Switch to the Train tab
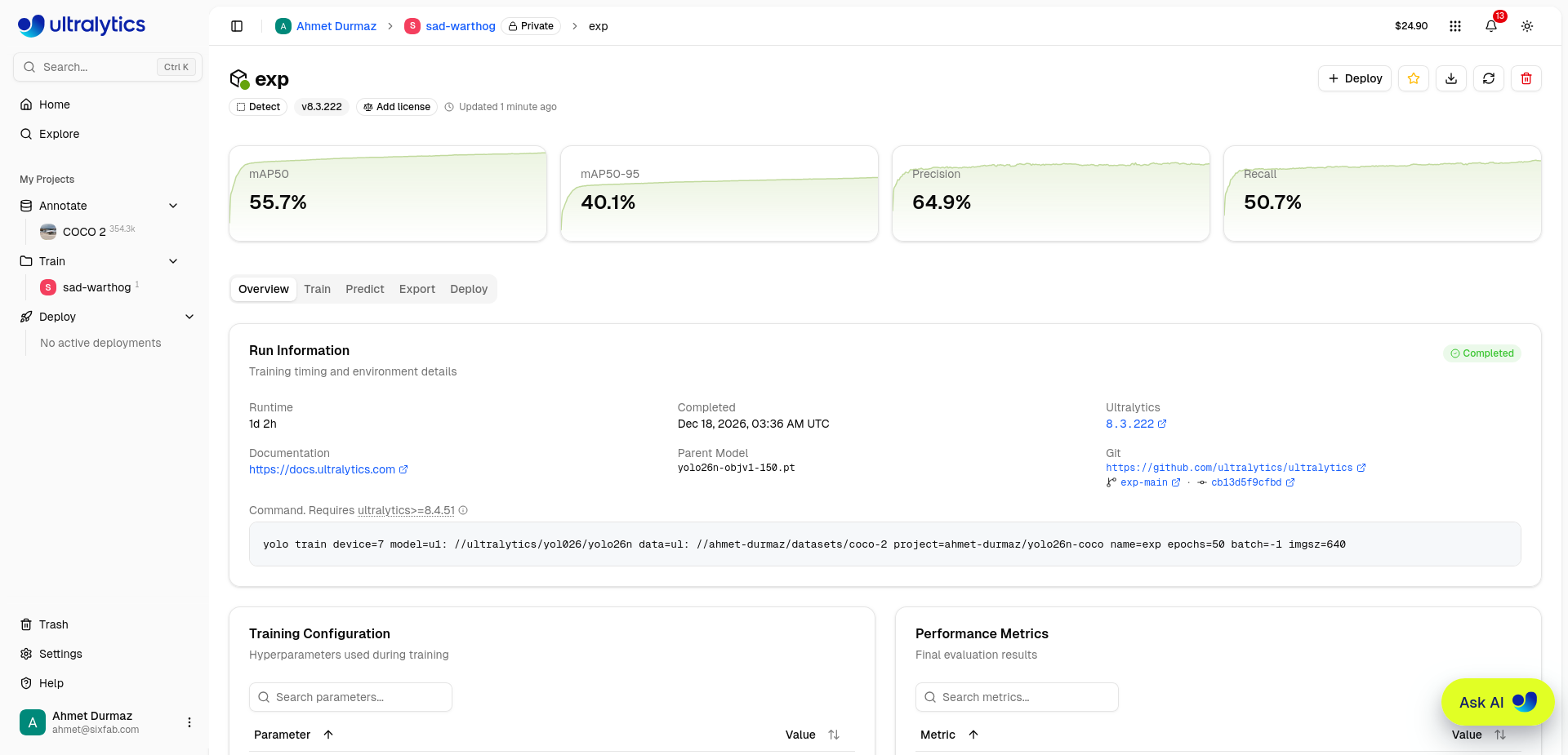Image resolution: width=1568 pixels, height=755 pixels. pos(317,289)
